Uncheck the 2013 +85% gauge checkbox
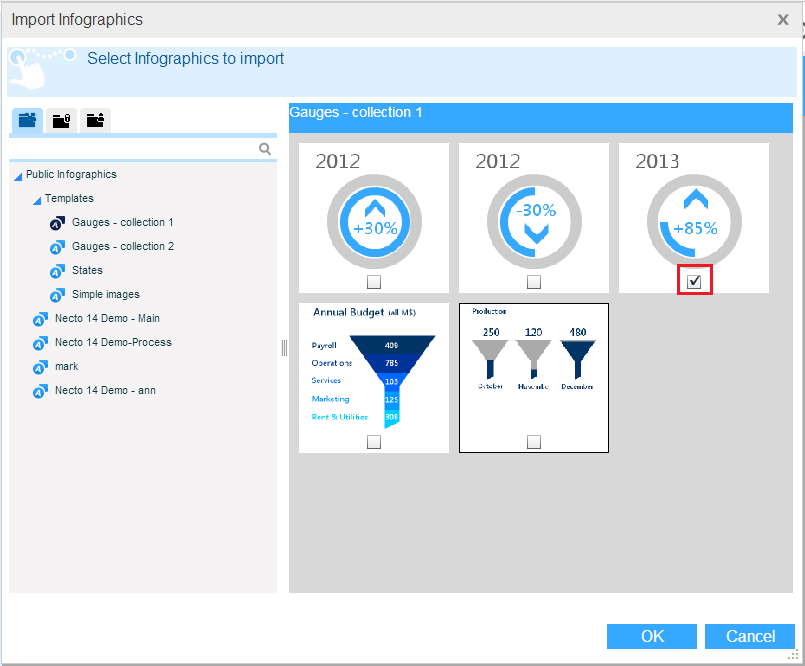805x666 pixels. pos(694,282)
